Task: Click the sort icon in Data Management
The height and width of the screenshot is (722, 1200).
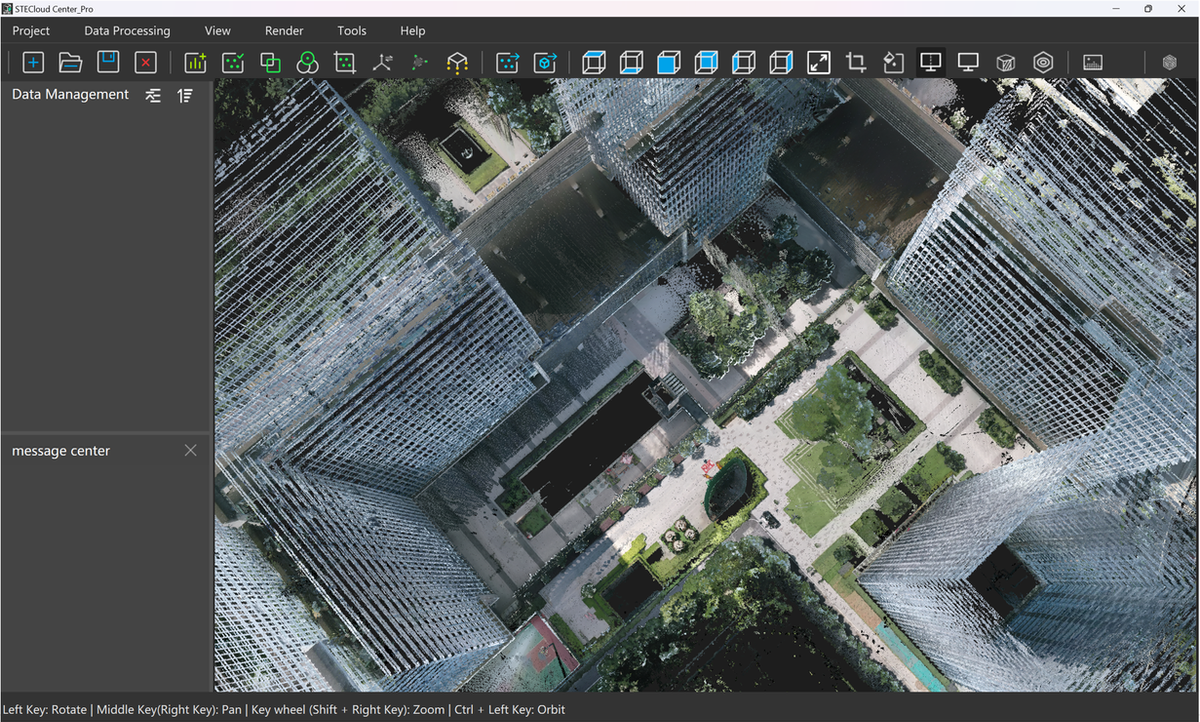Action: click(x=185, y=95)
